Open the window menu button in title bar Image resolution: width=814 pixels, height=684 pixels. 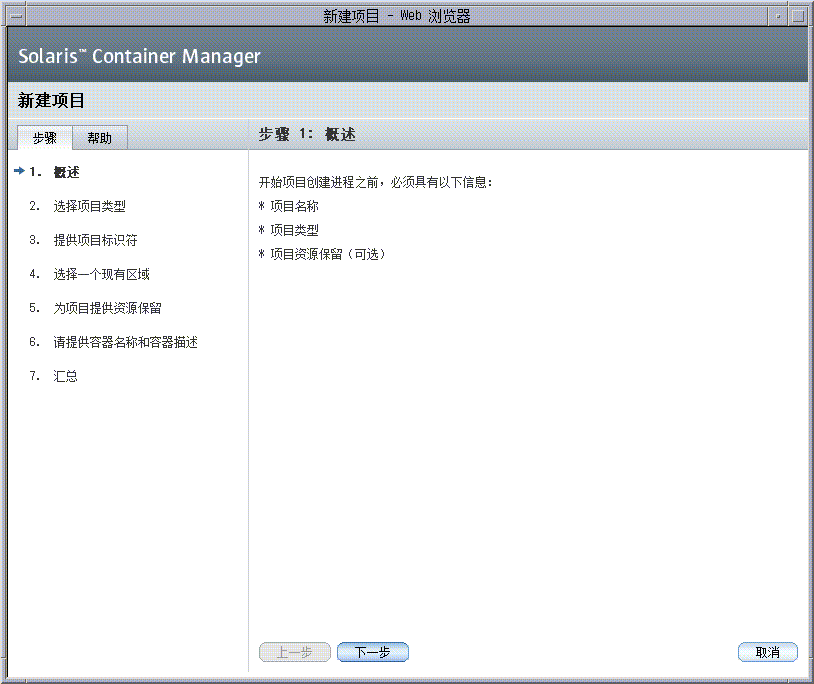(16, 16)
